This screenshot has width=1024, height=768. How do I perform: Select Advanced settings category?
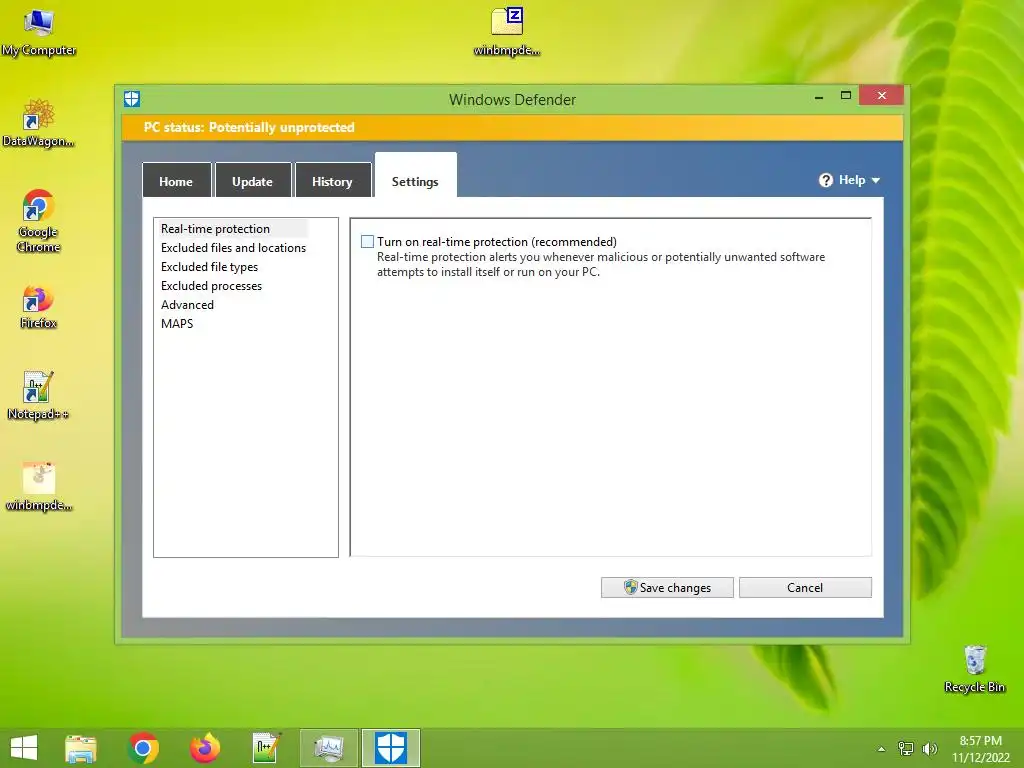pos(187,304)
